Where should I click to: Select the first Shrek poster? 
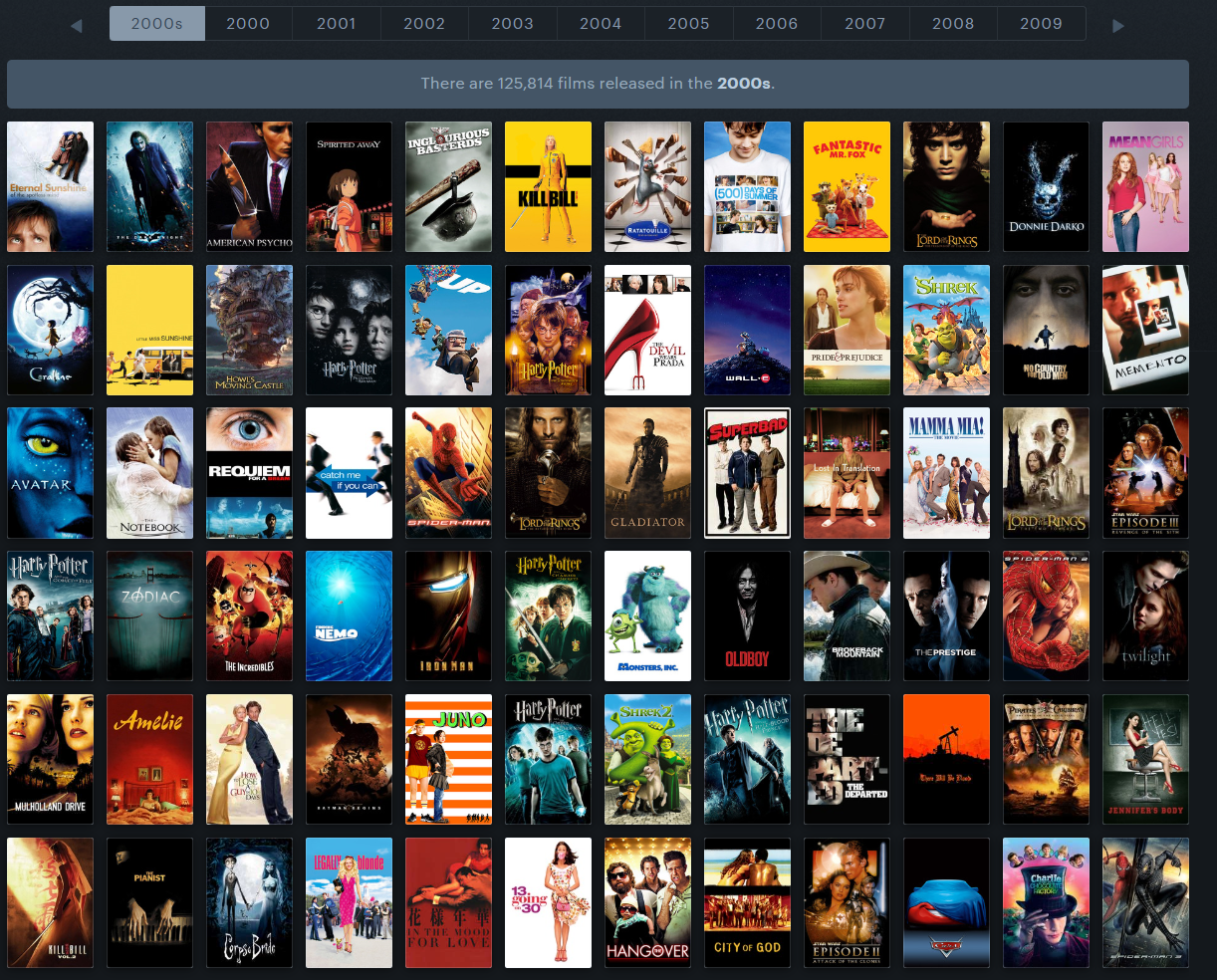(x=946, y=330)
